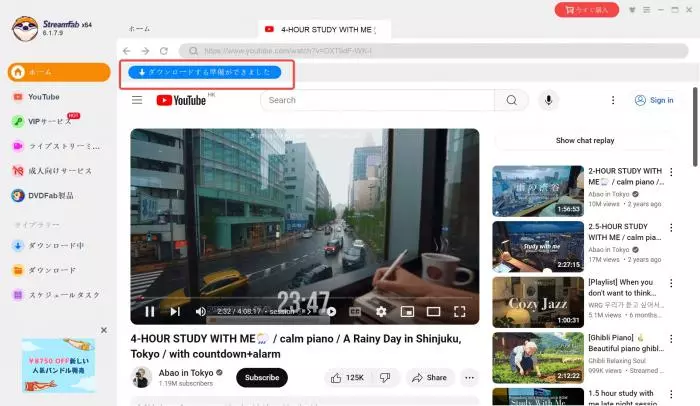Show chat replay
This screenshot has height=406, width=700.
pos(585,140)
